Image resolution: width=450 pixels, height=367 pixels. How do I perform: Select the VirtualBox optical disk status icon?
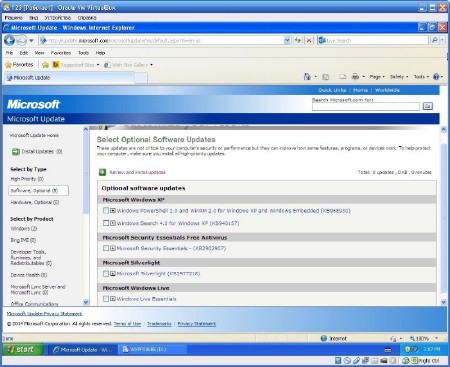[347, 361]
